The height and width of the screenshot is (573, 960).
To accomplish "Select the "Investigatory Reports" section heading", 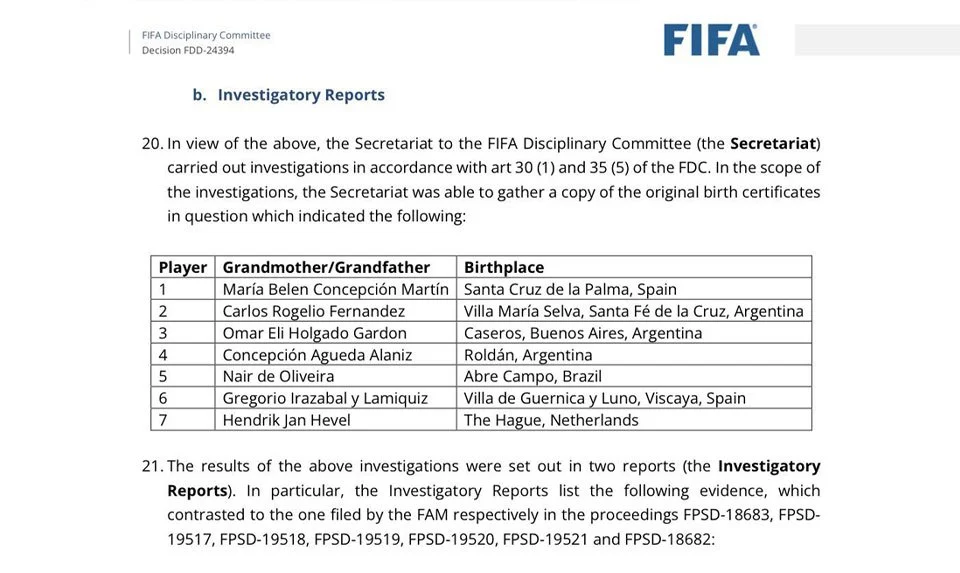I will pos(301,95).
